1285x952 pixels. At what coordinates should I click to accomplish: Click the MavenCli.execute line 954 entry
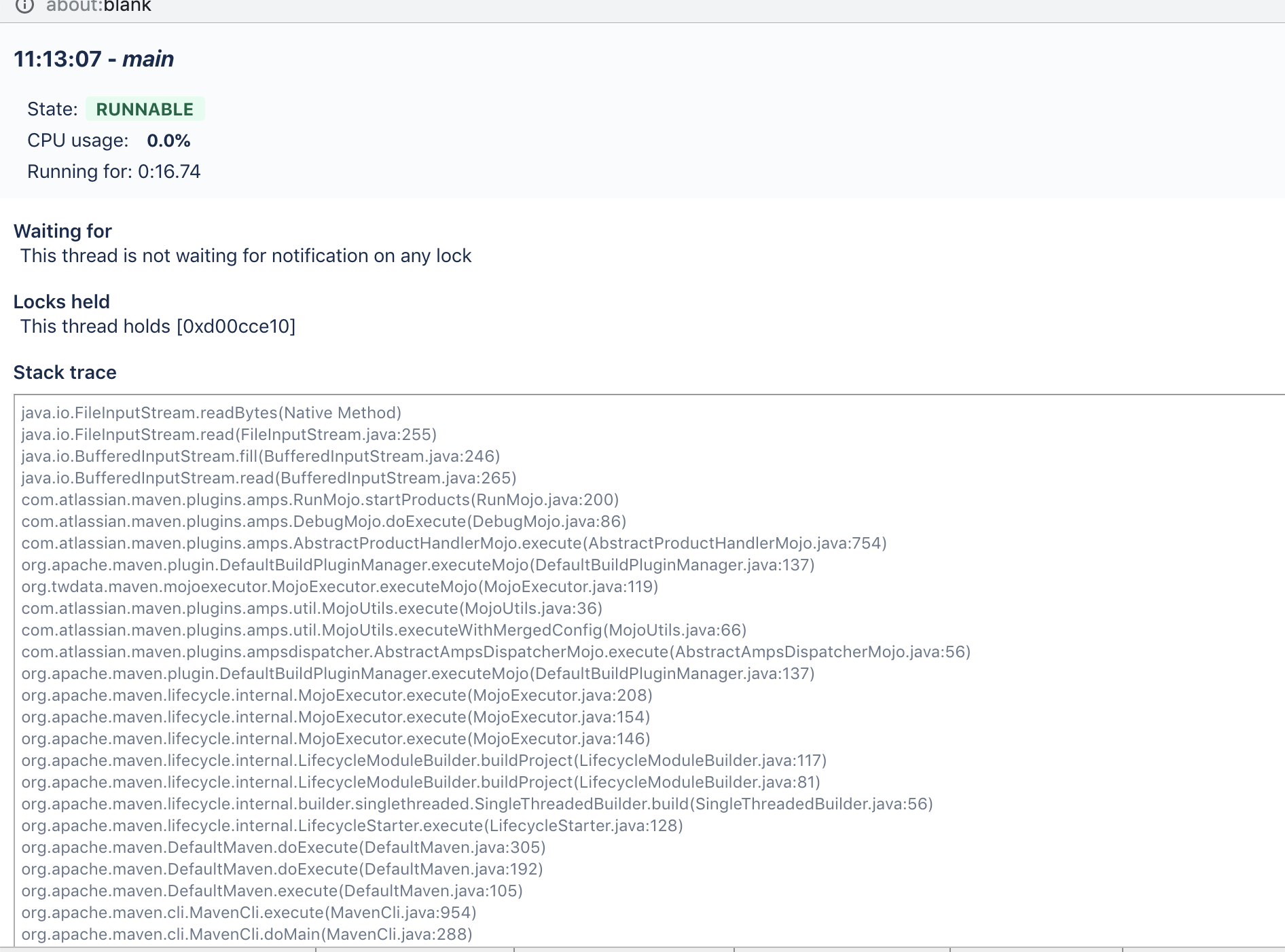coord(249,913)
